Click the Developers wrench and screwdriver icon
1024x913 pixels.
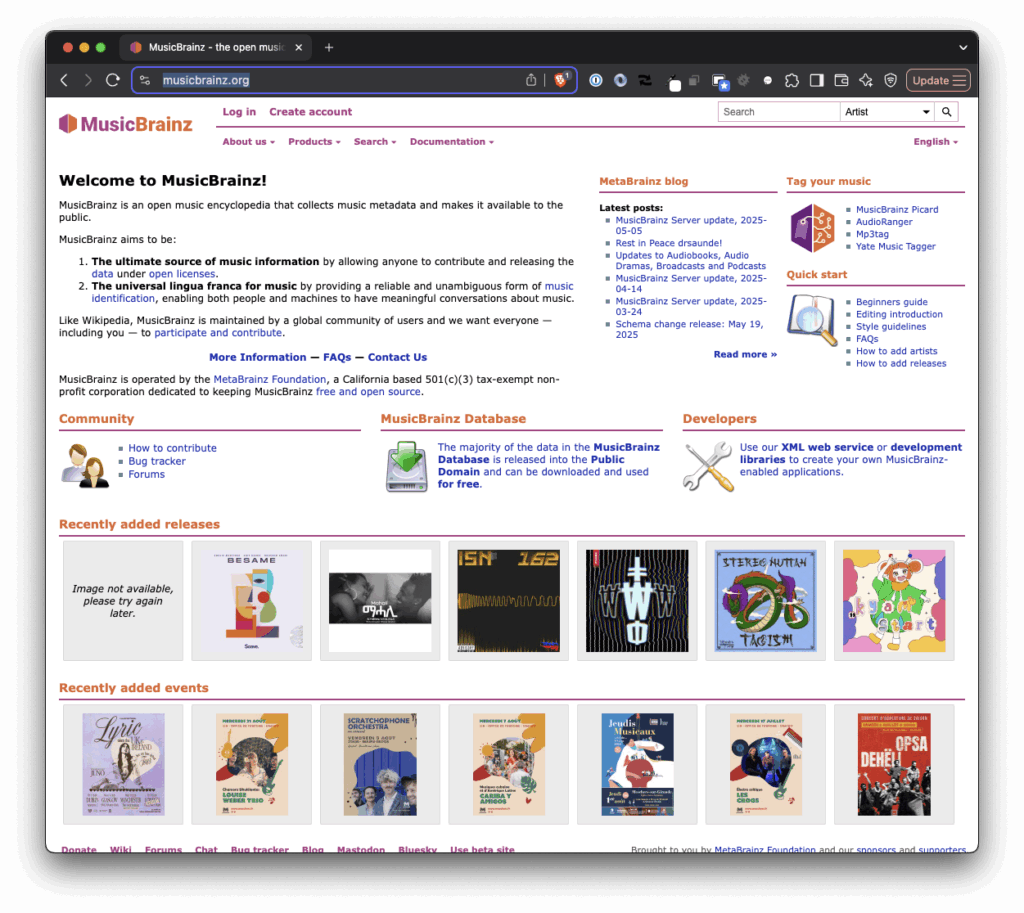pos(708,466)
